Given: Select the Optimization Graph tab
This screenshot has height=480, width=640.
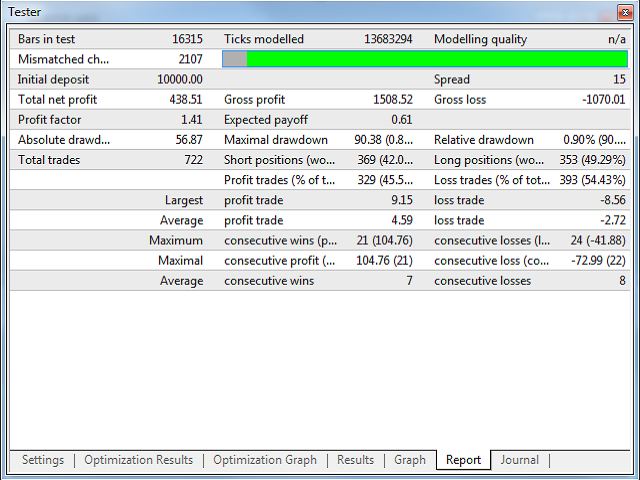Looking at the screenshot, I should pos(265,460).
